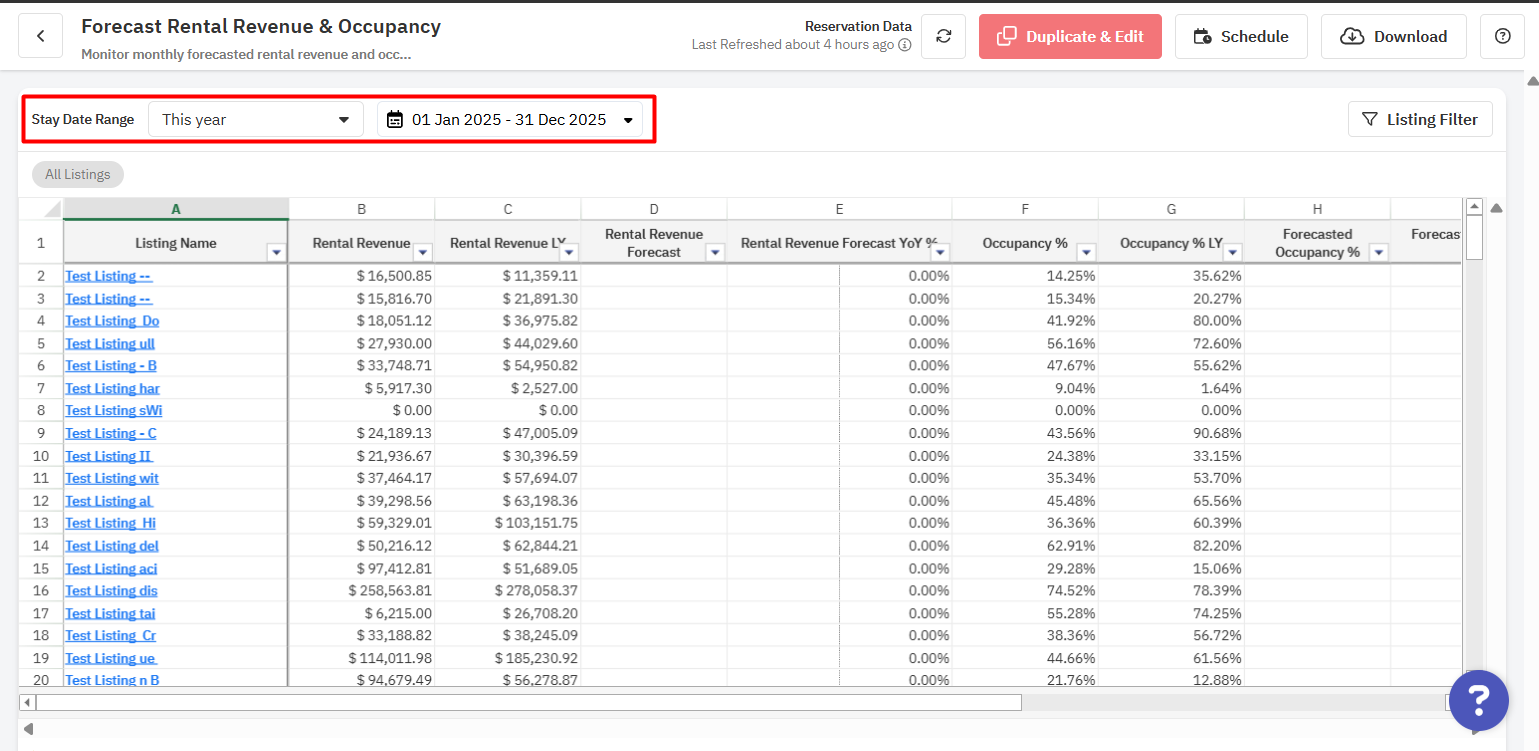Screen dimensions: 1539x751
Task: Click the horizontal scrollbar of the spreadsheet
Action: (x=529, y=702)
